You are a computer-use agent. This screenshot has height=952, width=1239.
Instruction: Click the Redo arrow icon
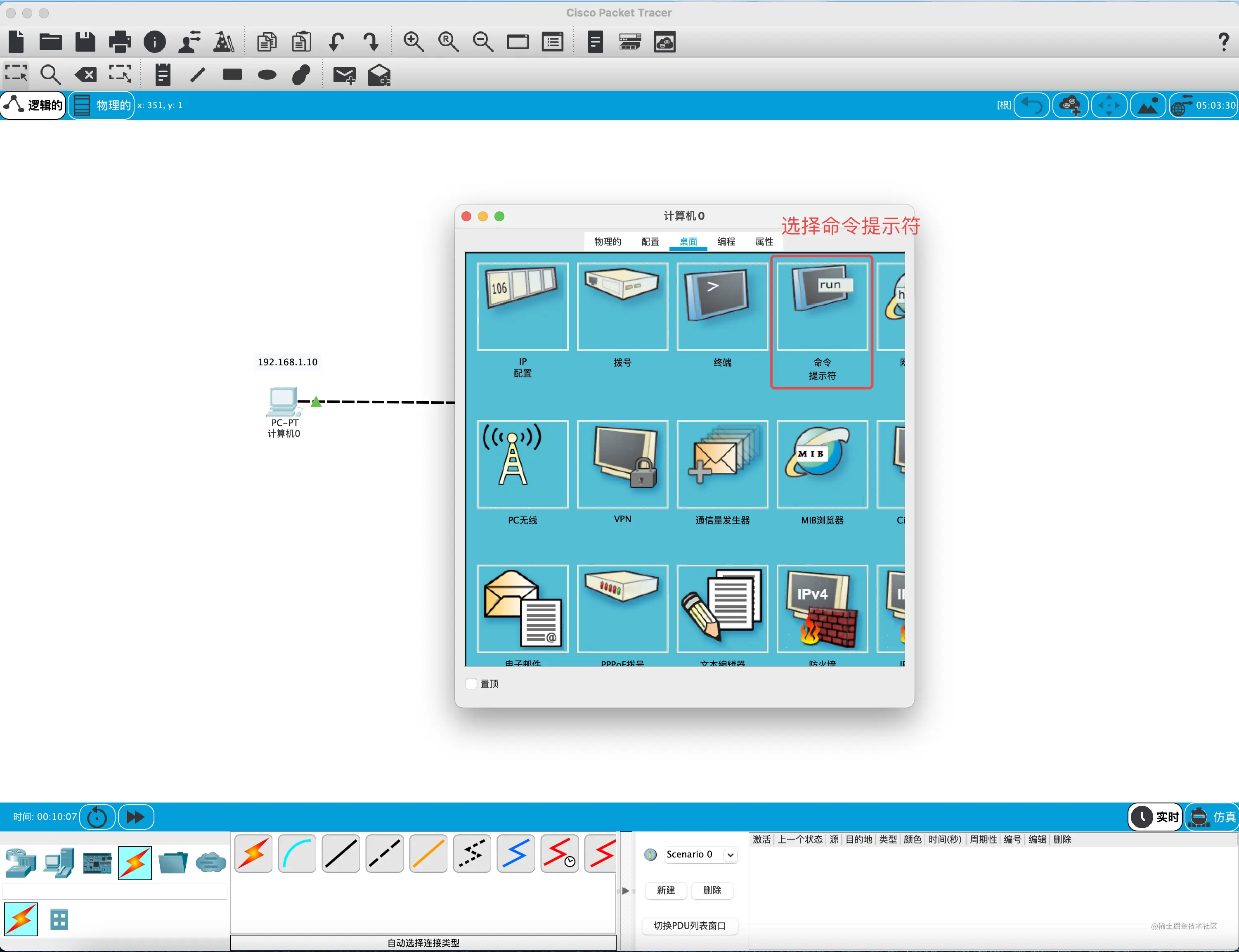[x=371, y=41]
